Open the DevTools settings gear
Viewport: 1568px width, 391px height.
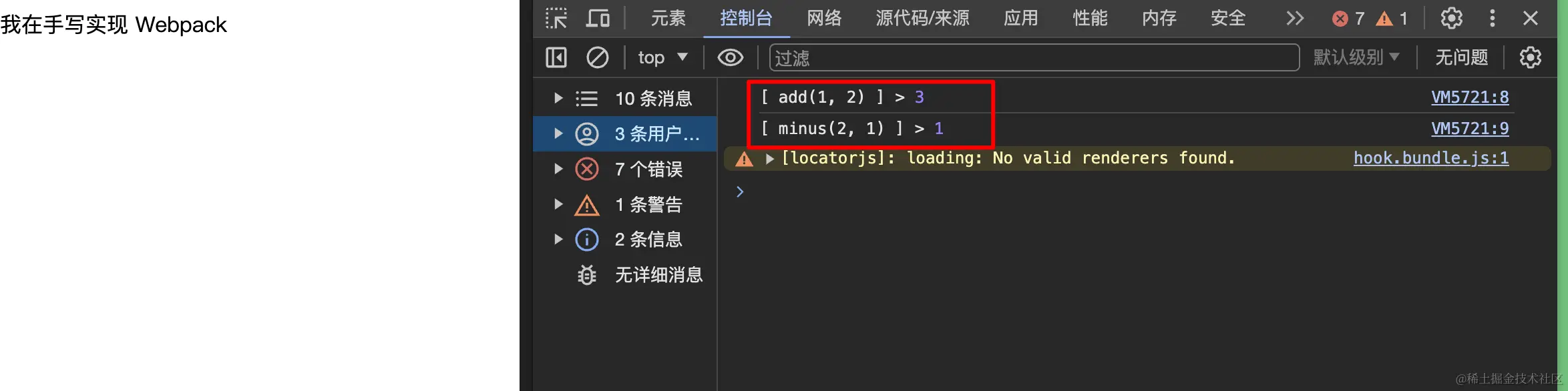(x=1451, y=18)
